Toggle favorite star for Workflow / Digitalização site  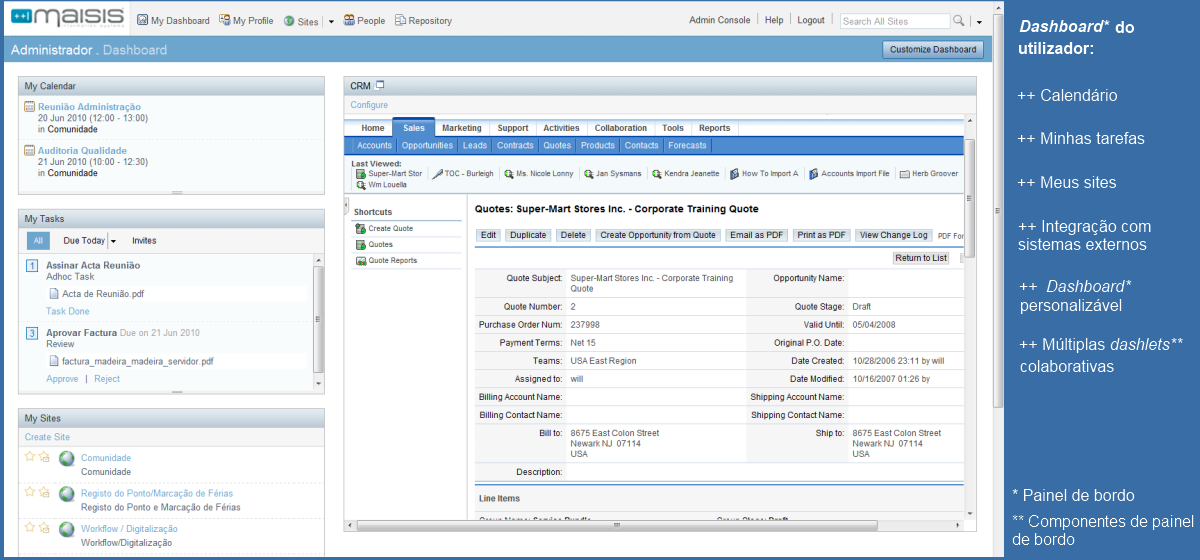tap(31, 526)
